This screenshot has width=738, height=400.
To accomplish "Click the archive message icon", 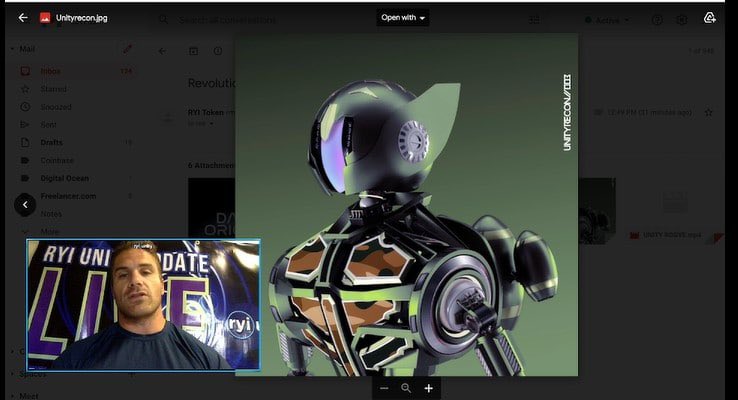I will click(193, 51).
